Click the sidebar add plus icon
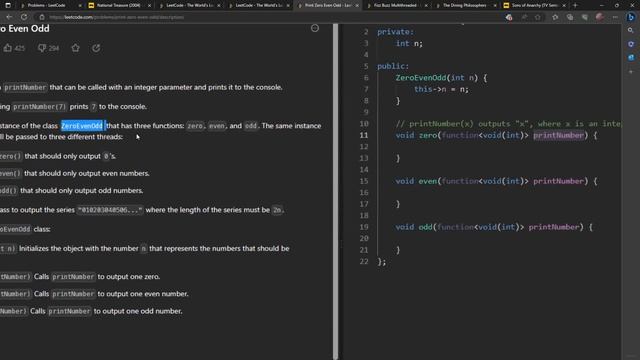The image size is (640, 360). point(631,72)
